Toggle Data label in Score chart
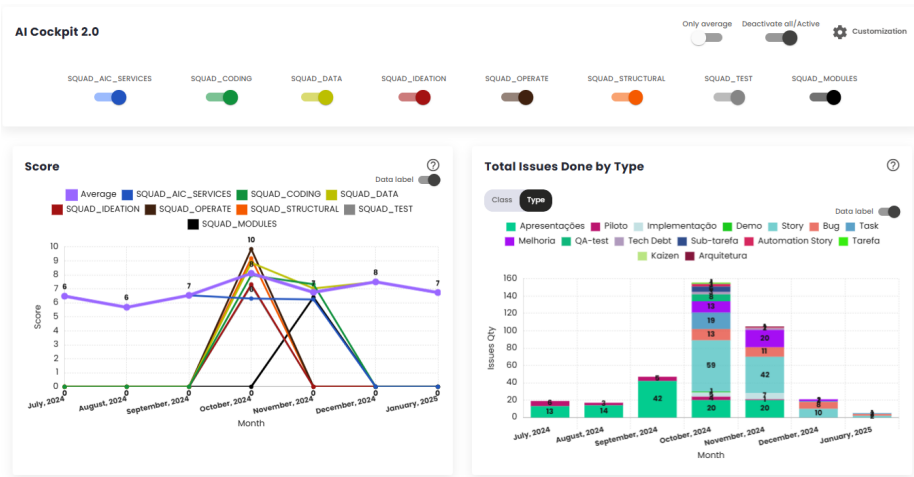 428,180
